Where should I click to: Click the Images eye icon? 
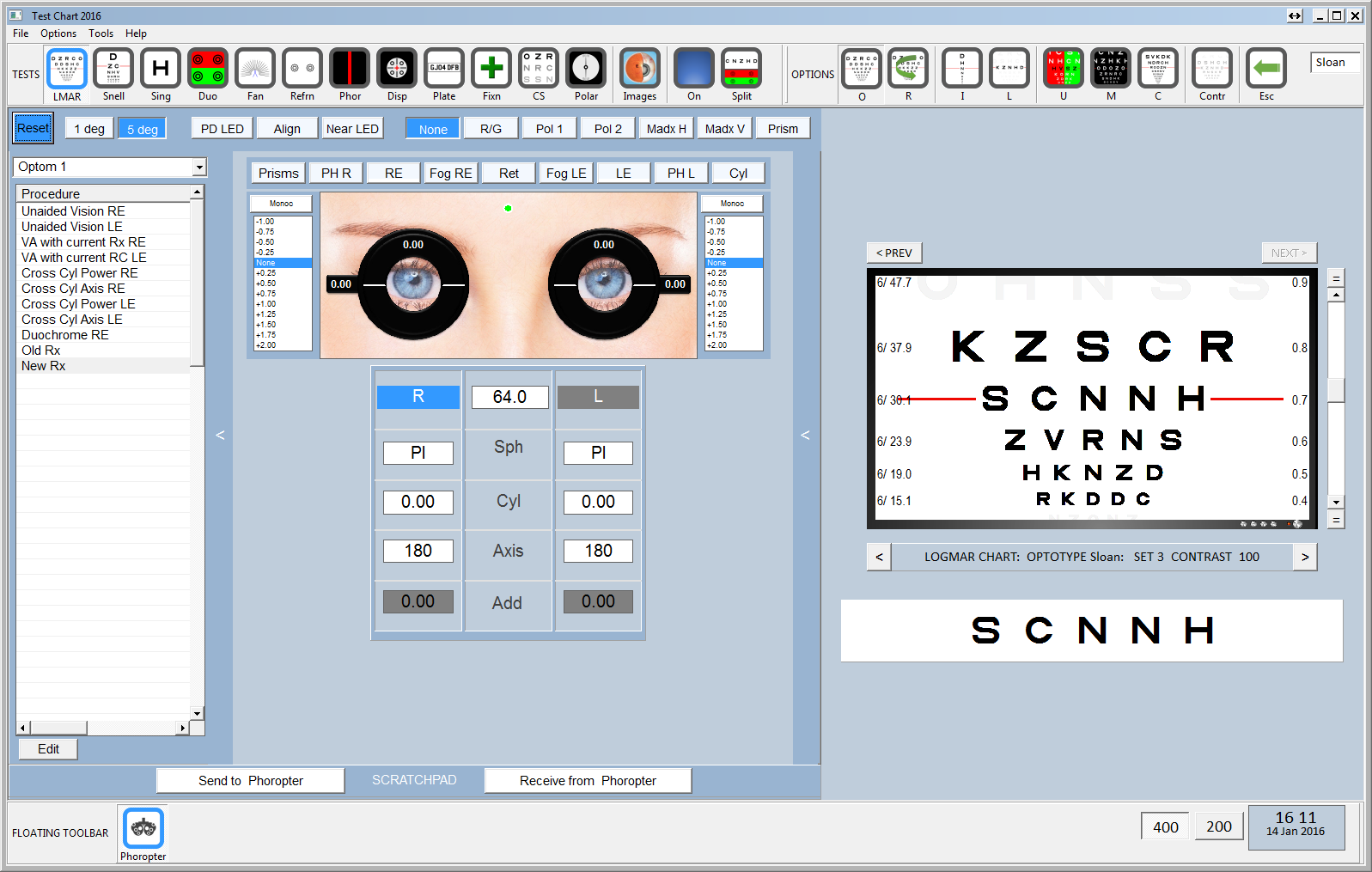click(x=639, y=69)
